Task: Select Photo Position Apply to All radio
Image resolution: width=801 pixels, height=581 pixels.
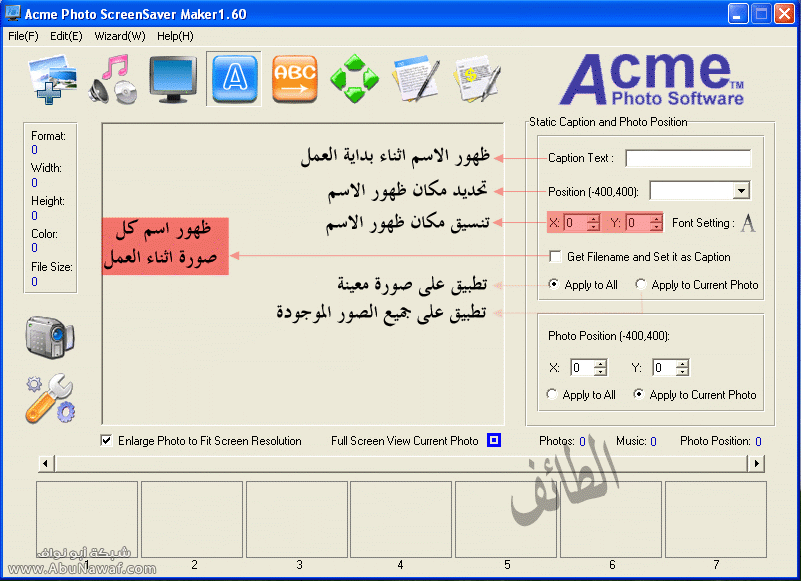Action: (x=552, y=395)
